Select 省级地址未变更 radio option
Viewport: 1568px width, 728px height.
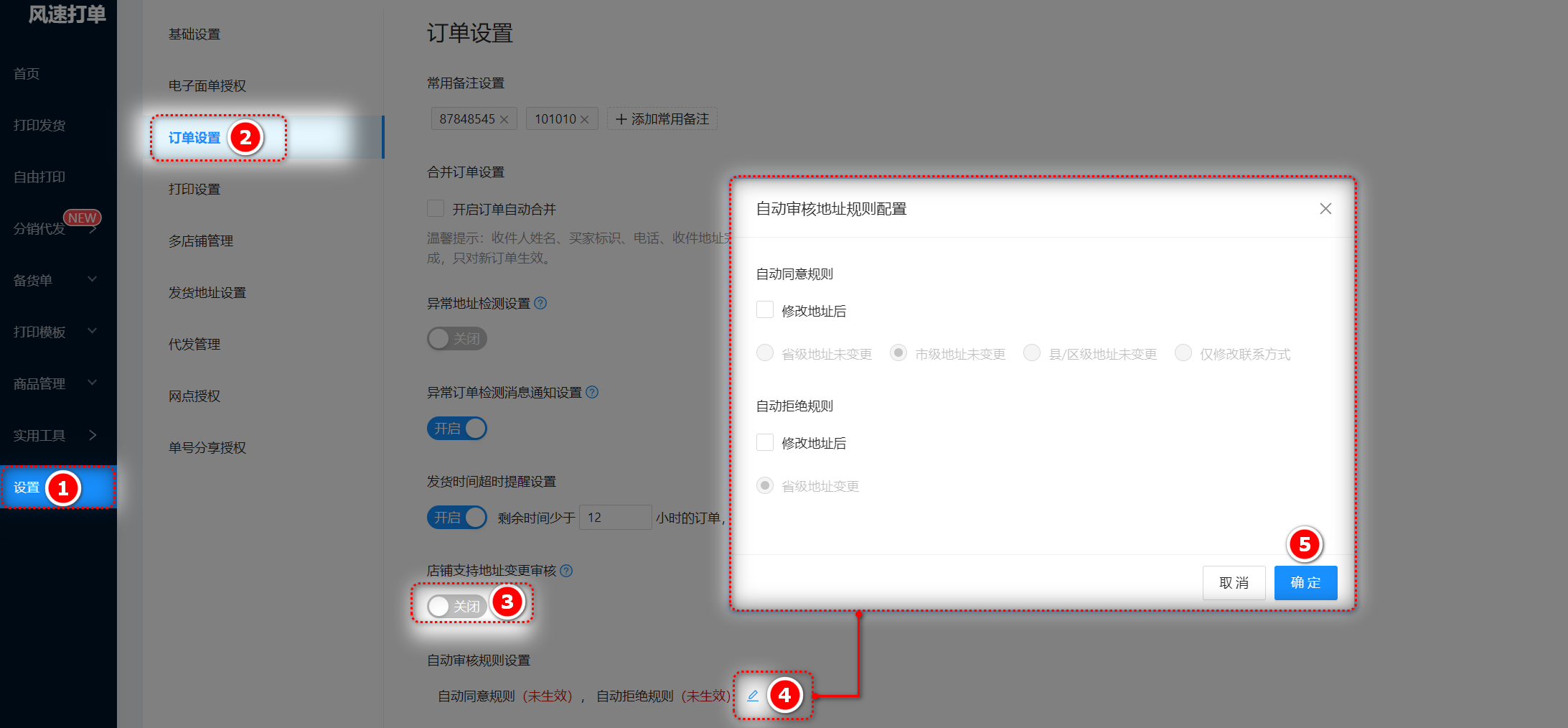tap(765, 353)
